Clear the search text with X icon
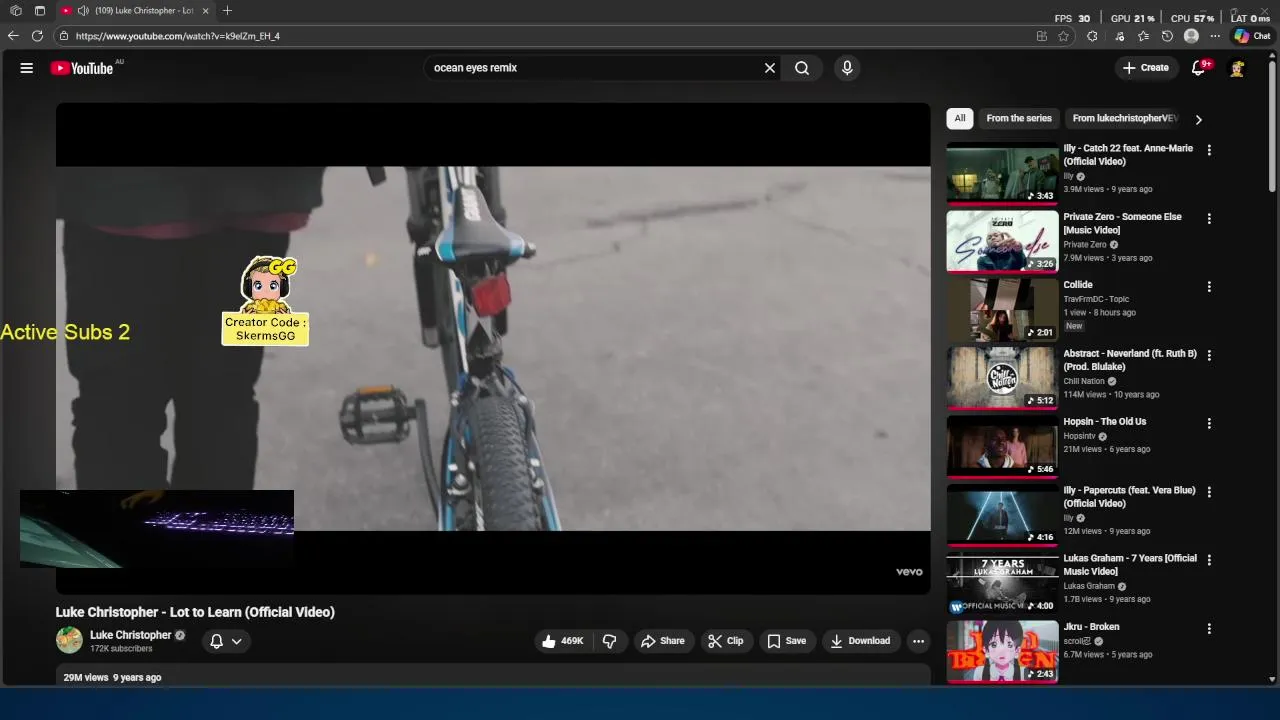 770,68
